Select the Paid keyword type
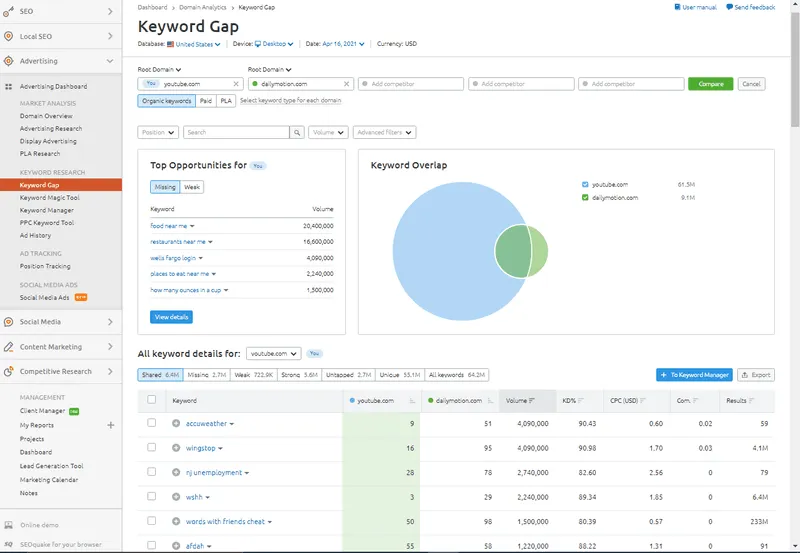Image resolution: width=800 pixels, height=553 pixels. coord(206,101)
